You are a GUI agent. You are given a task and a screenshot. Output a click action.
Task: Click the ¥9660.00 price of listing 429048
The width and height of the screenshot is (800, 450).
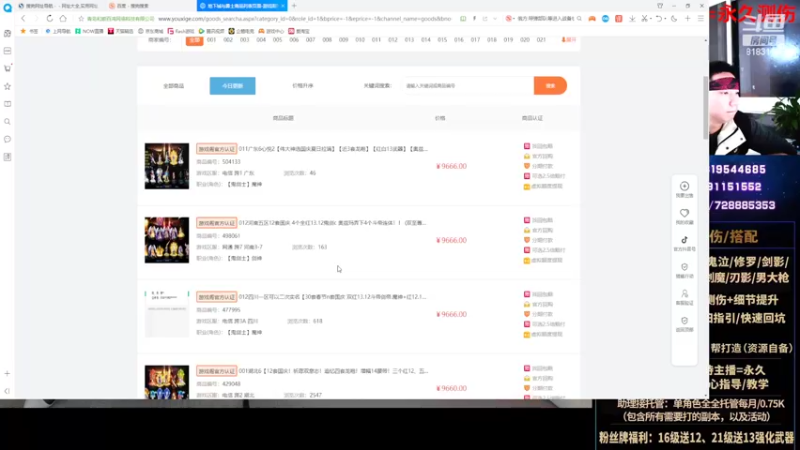(x=451, y=388)
